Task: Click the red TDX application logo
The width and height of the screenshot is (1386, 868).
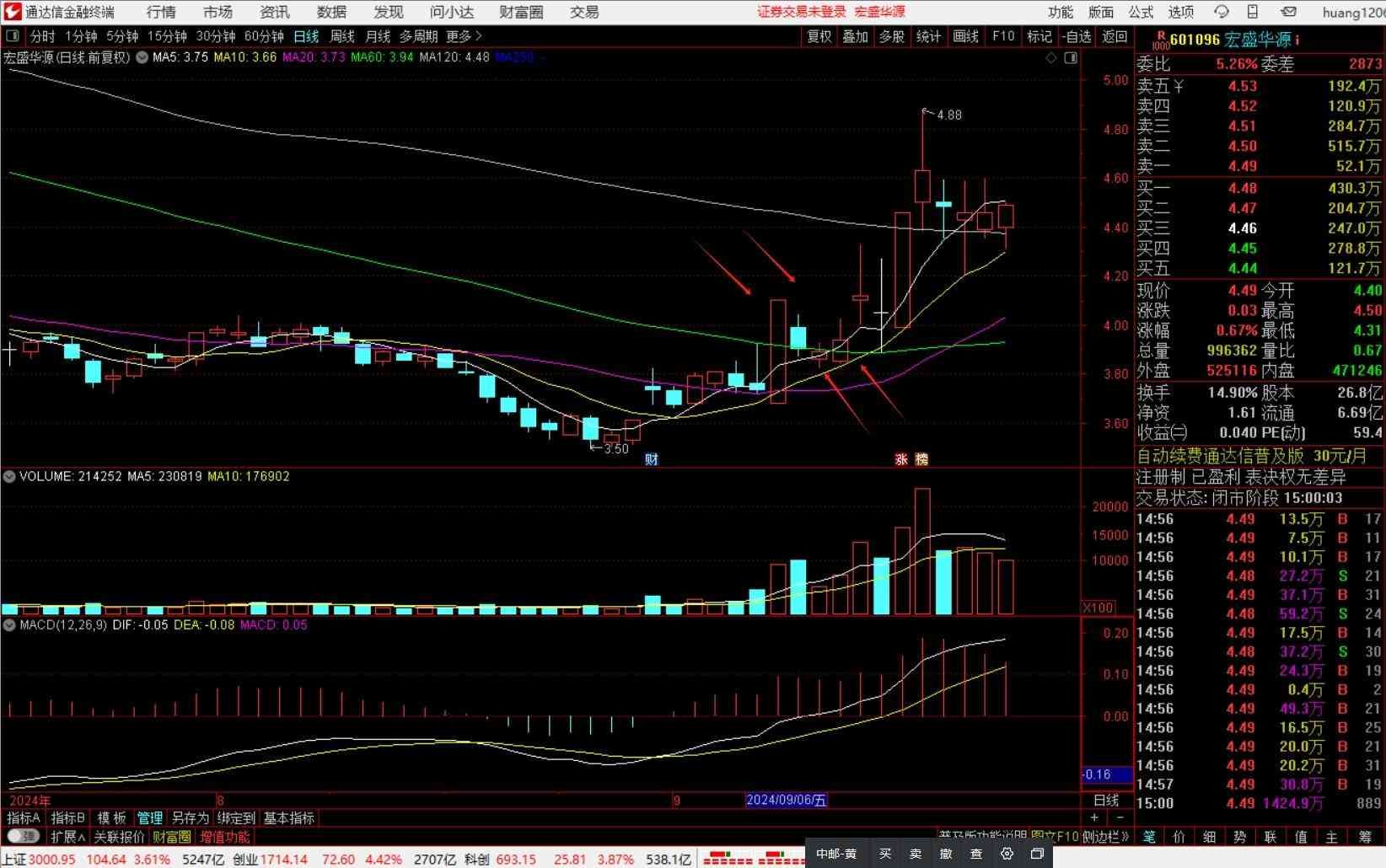Action: [12, 12]
